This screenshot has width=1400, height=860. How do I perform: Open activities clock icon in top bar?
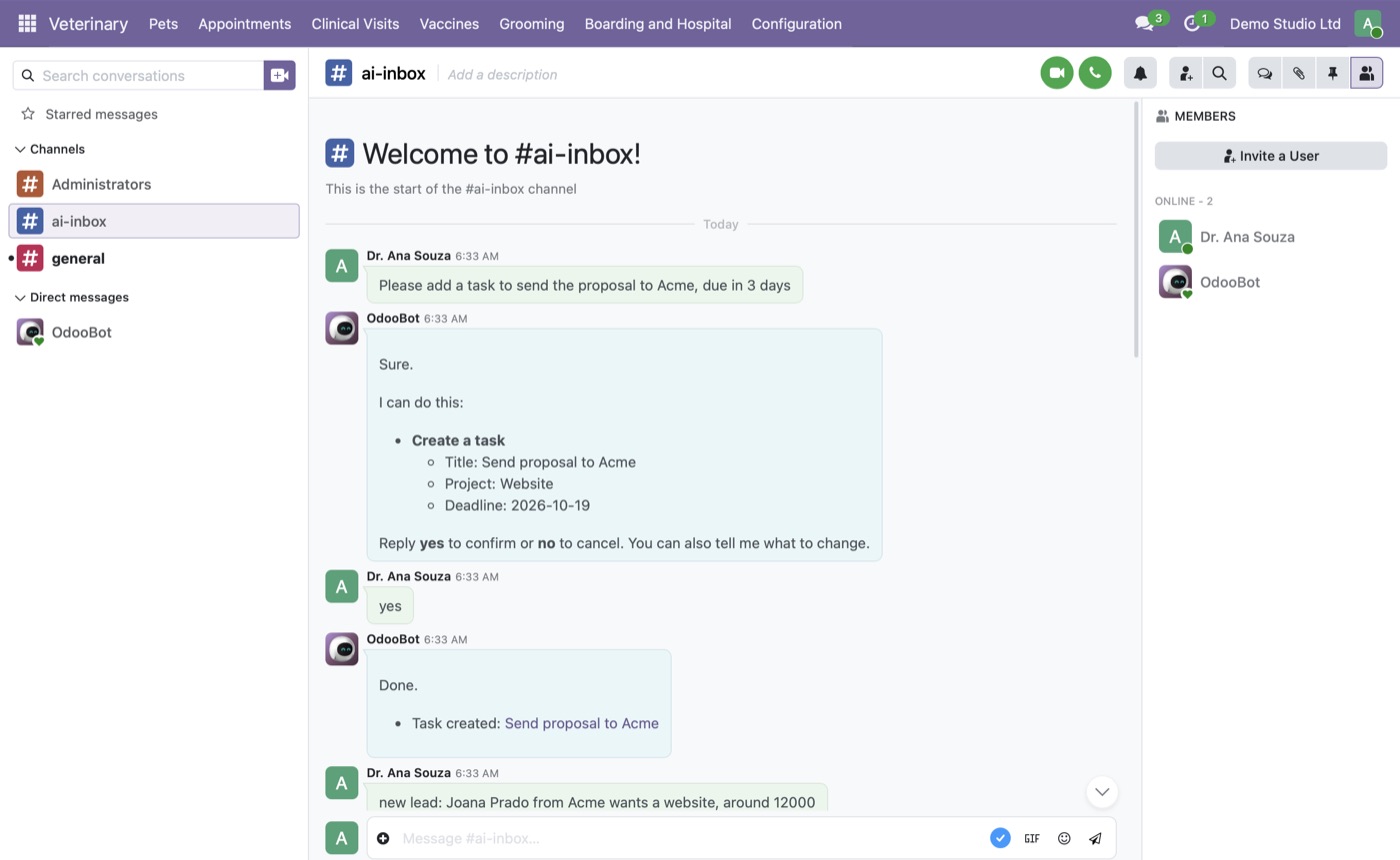1192,23
